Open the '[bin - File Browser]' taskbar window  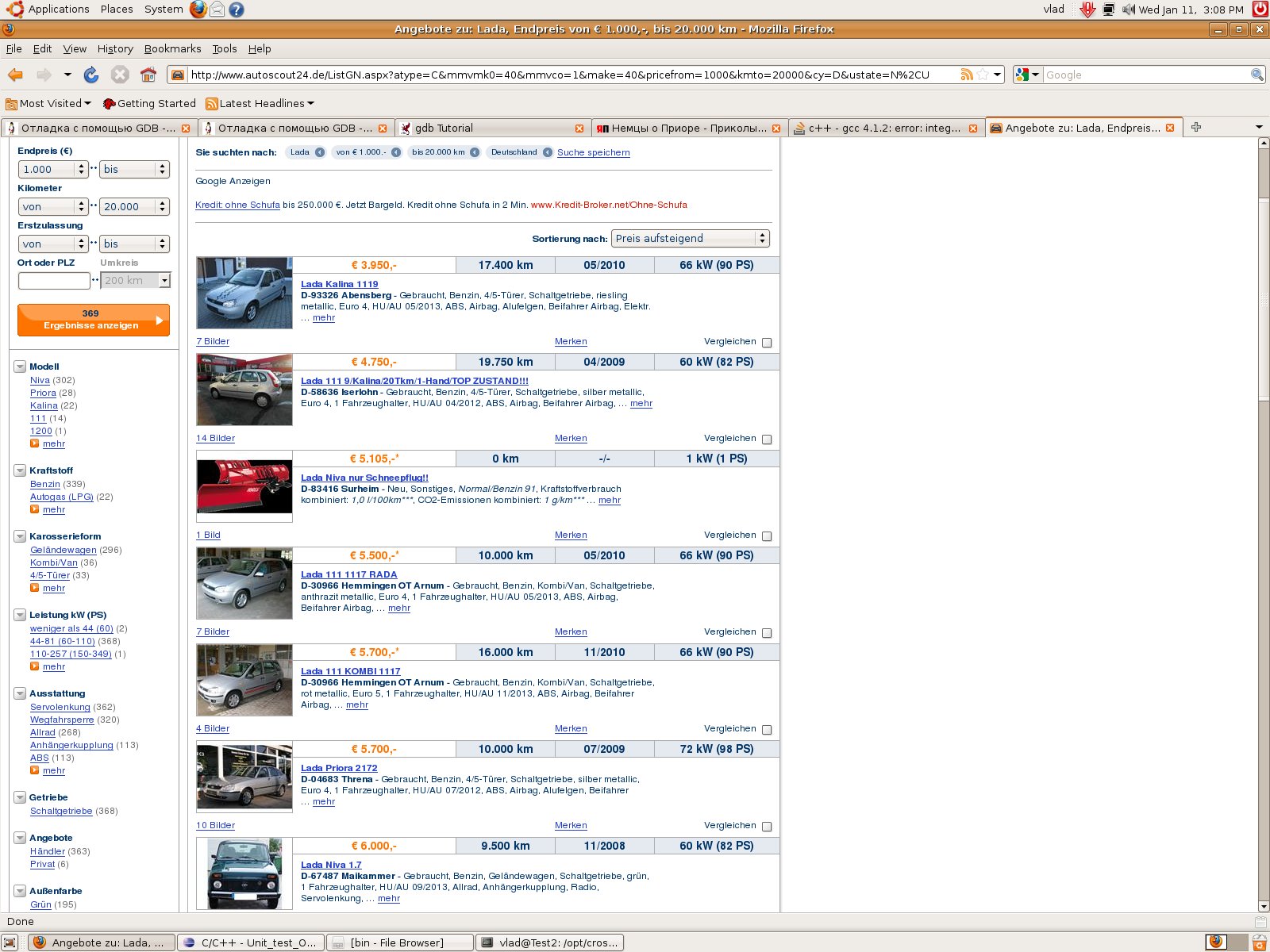(x=399, y=942)
